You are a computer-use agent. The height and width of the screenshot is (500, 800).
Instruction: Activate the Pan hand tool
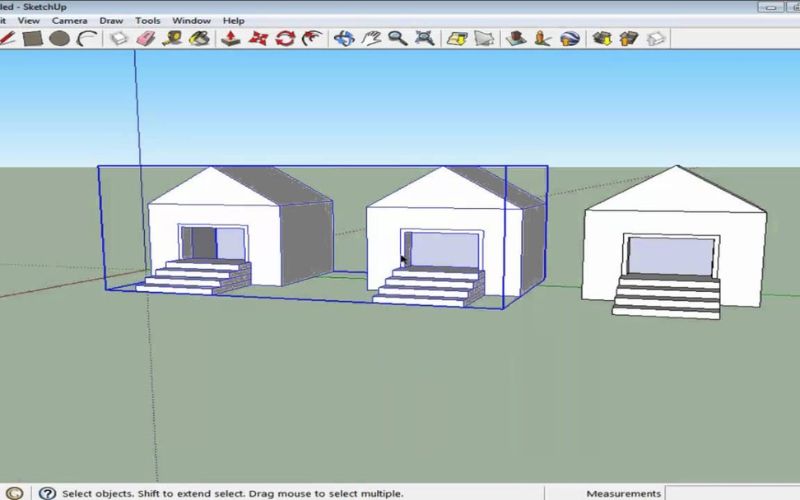371,38
